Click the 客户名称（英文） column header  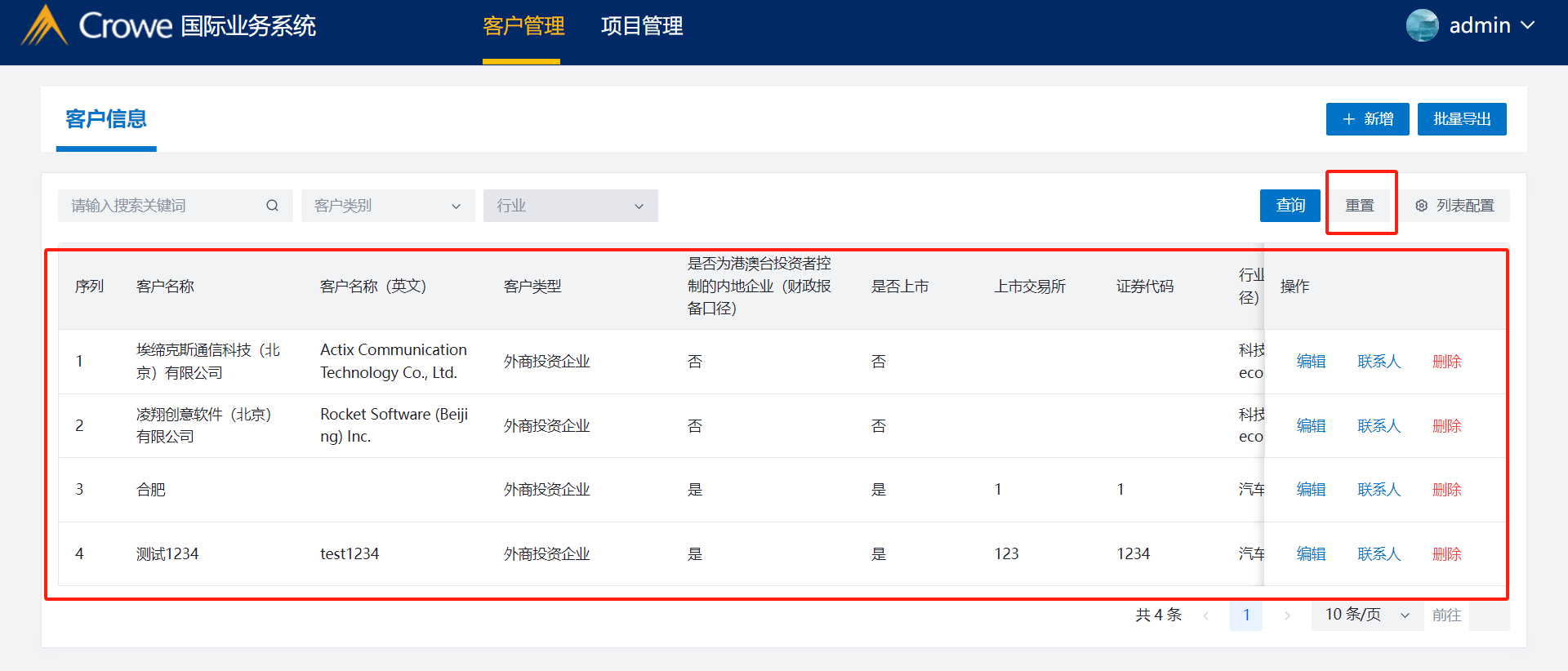373,287
